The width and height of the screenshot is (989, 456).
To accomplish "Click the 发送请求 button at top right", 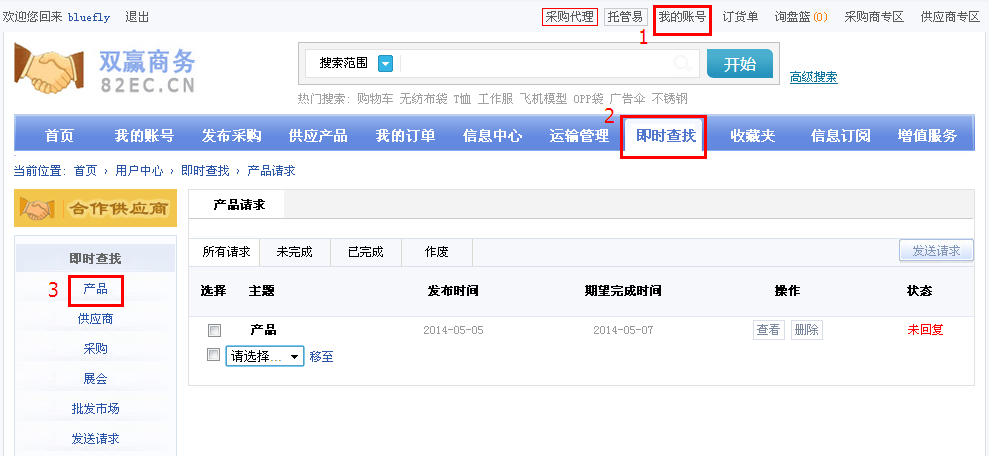I will point(935,251).
